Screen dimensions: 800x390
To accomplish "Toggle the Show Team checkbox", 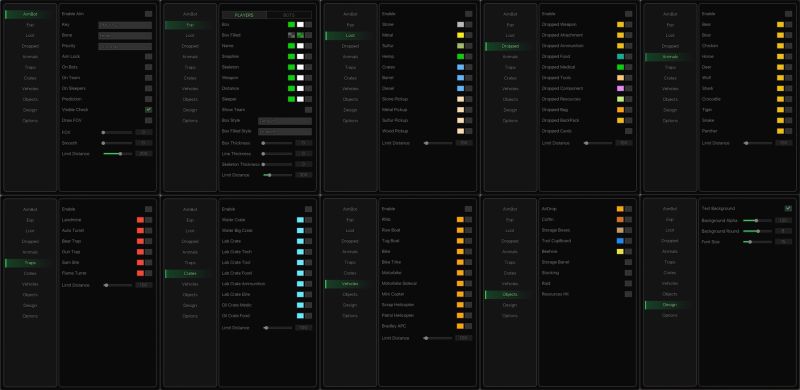I will coord(308,110).
